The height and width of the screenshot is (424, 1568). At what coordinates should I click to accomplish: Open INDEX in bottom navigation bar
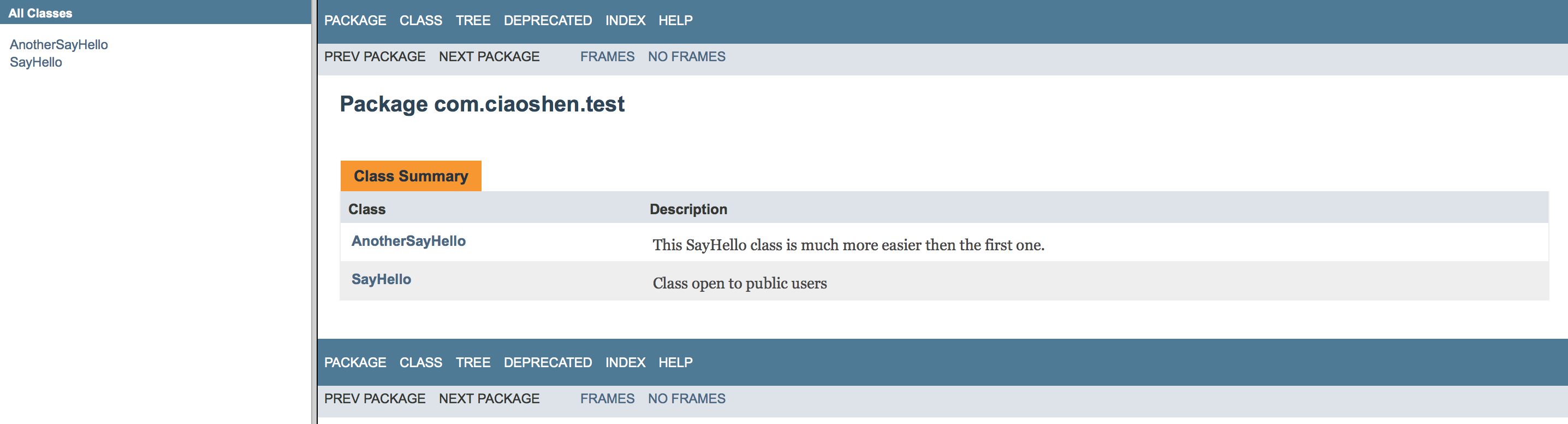[x=625, y=362]
